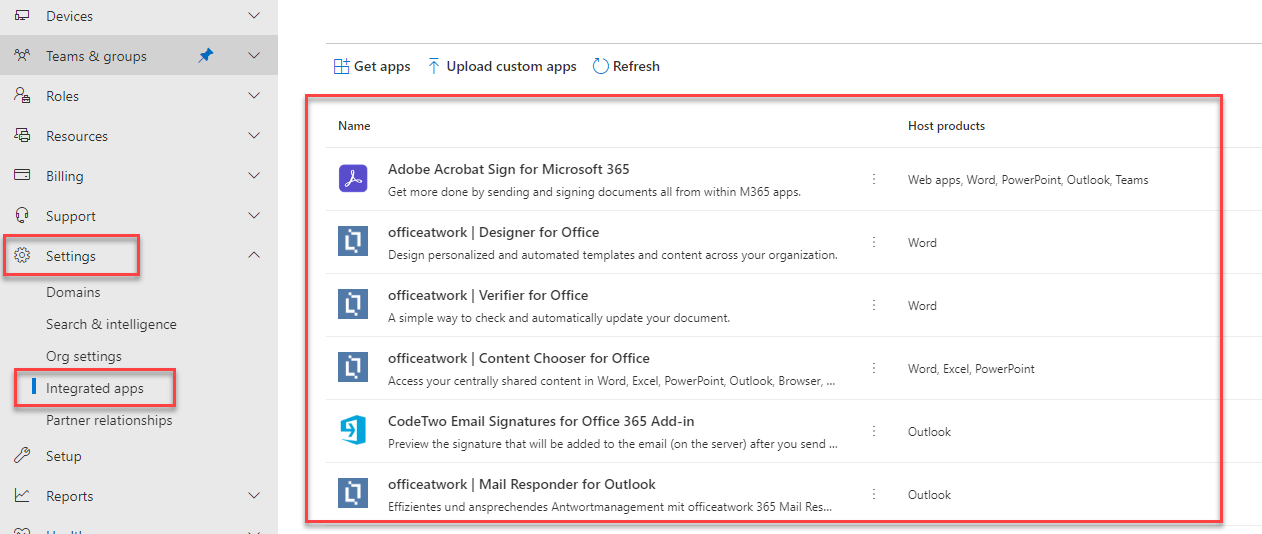Sort by Host products column header
Image resolution: width=1262 pixels, height=534 pixels.
pyautogui.click(x=946, y=126)
